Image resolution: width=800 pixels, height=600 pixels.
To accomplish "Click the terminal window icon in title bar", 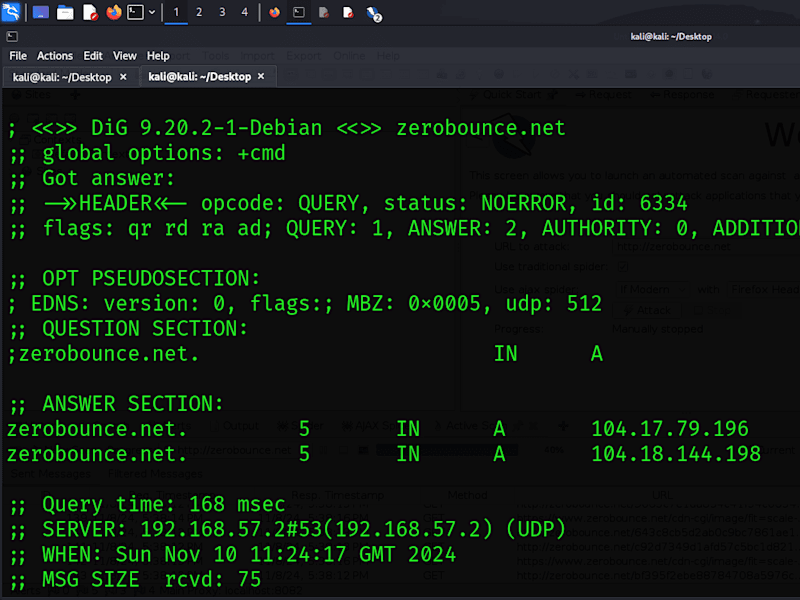I will pos(12,36).
